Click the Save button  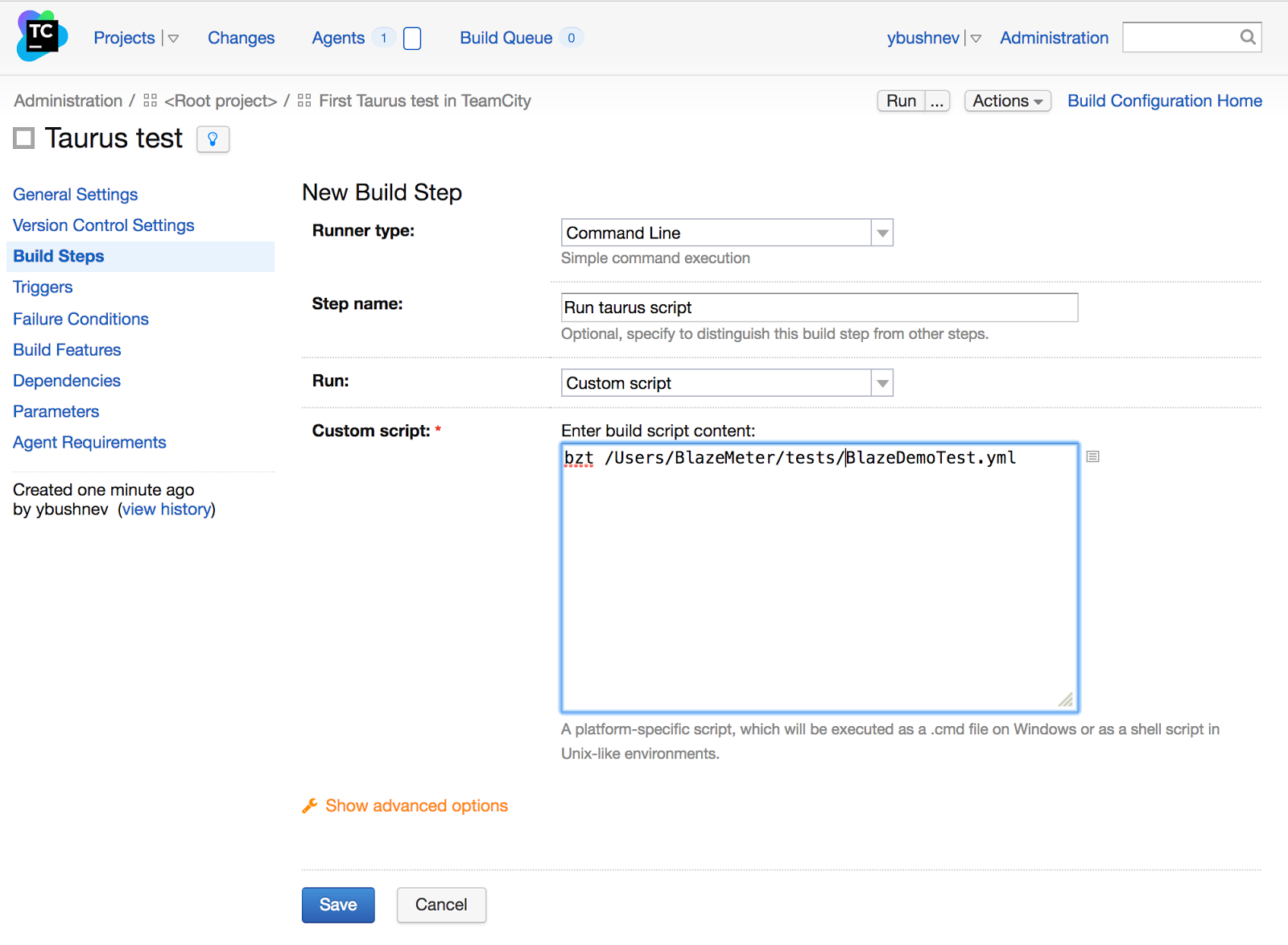point(338,905)
